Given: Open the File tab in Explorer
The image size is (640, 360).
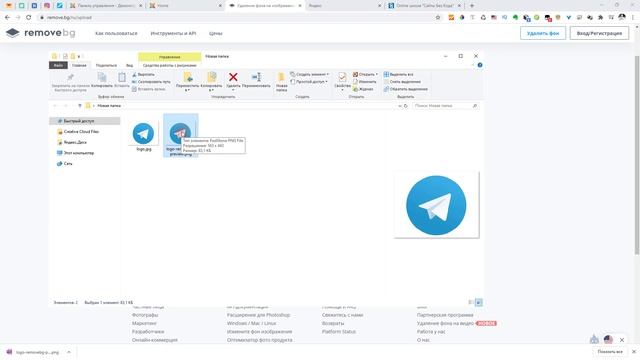Looking at the screenshot, I should pos(58,65).
